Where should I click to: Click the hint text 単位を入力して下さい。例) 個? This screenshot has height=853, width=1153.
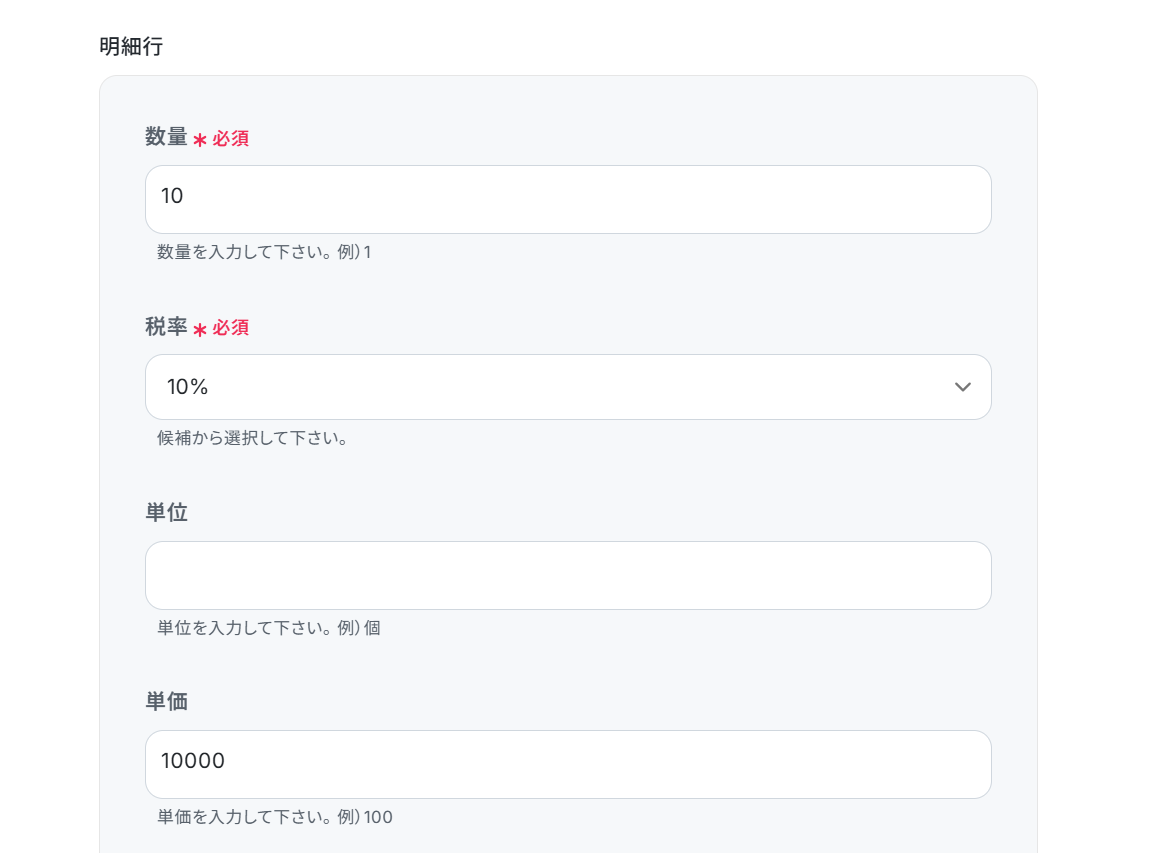point(268,628)
